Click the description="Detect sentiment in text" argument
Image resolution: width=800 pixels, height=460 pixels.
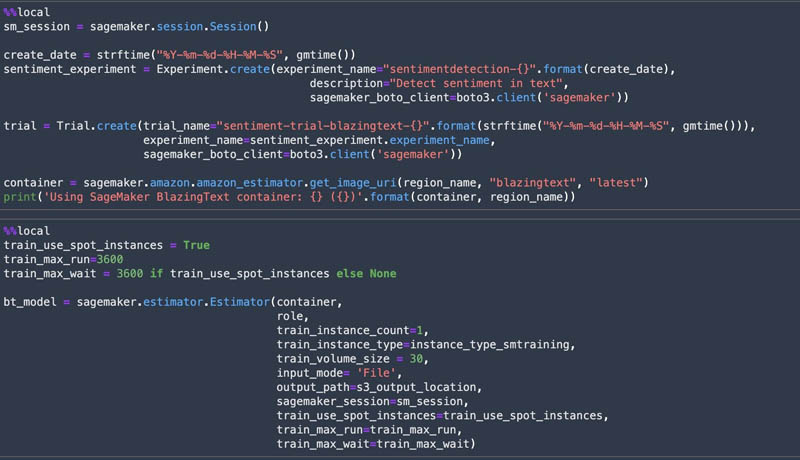439,84
